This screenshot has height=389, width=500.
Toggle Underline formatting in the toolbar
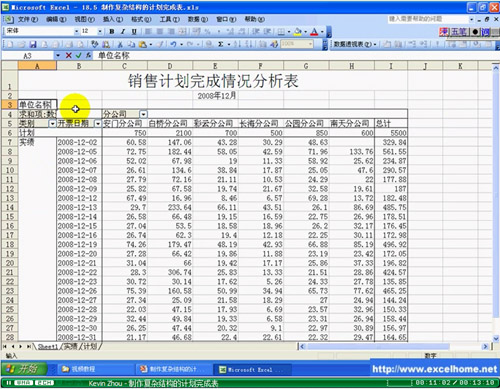coord(134,32)
